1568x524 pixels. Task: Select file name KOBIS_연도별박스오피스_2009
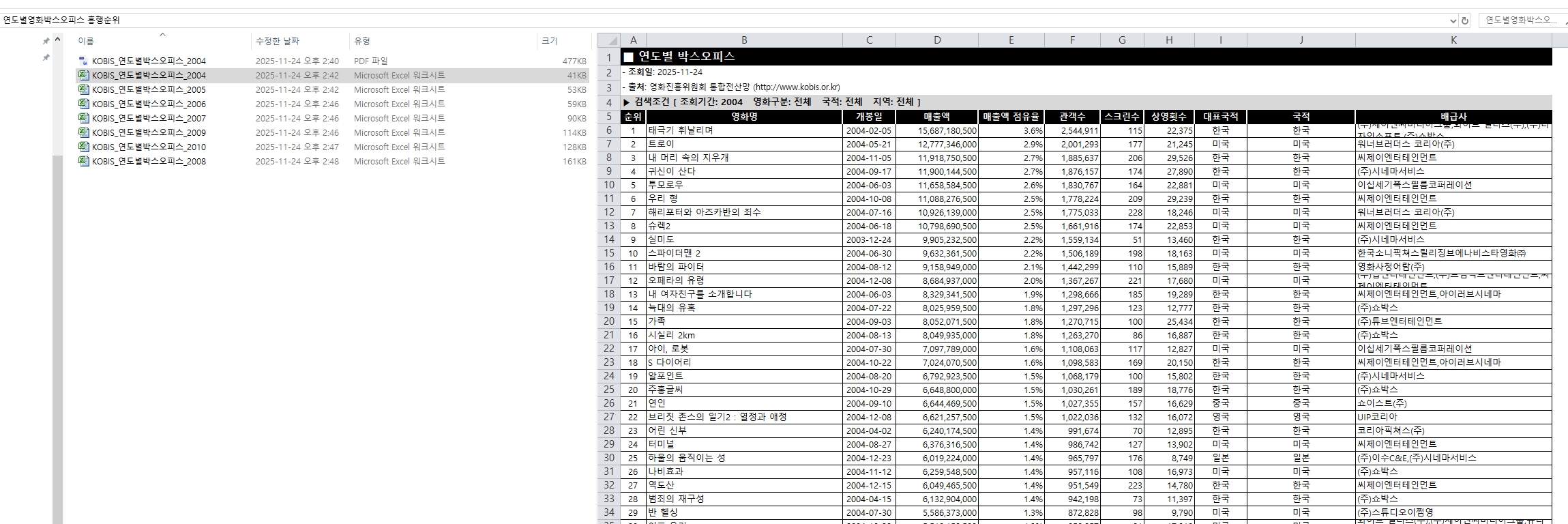[149, 132]
